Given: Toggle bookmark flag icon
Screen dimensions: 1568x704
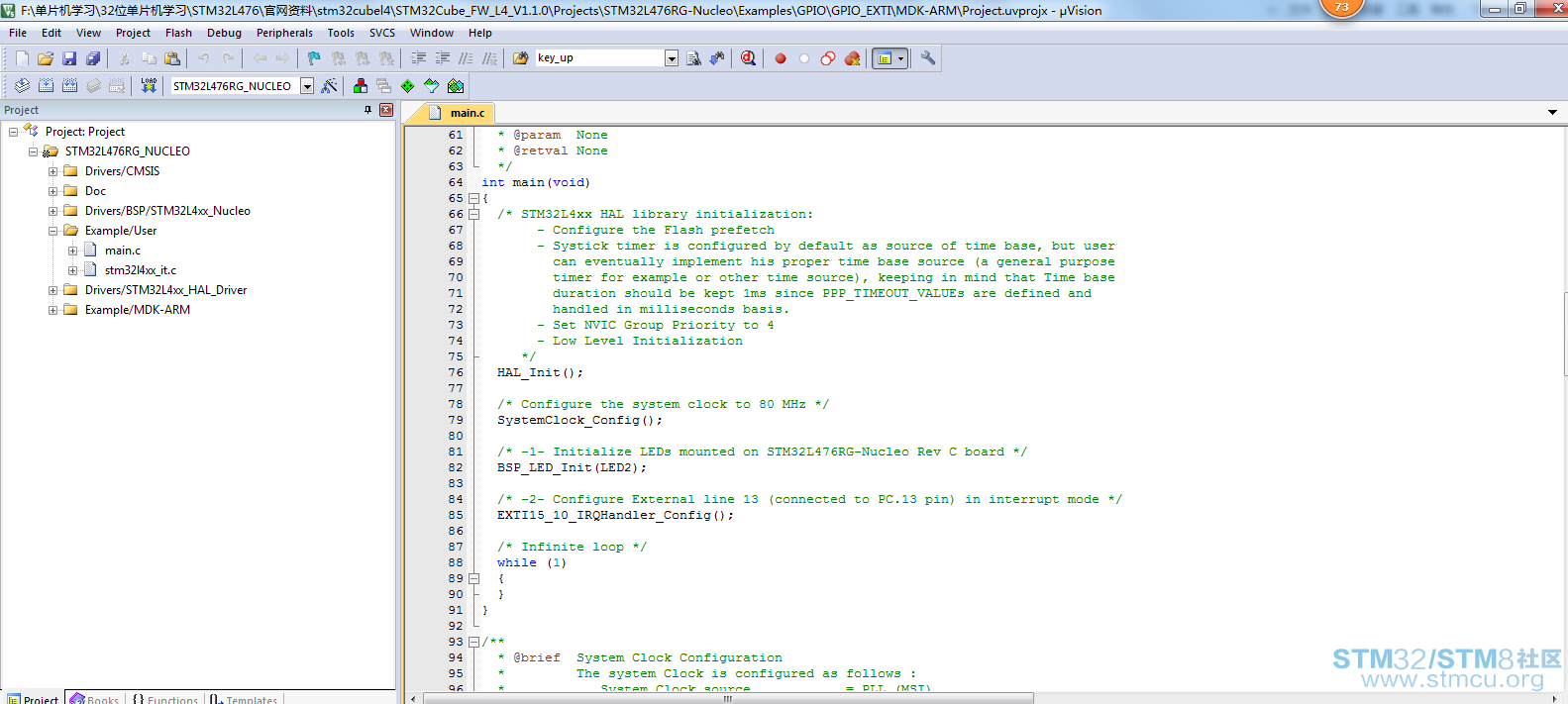Looking at the screenshot, I should click(314, 58).
